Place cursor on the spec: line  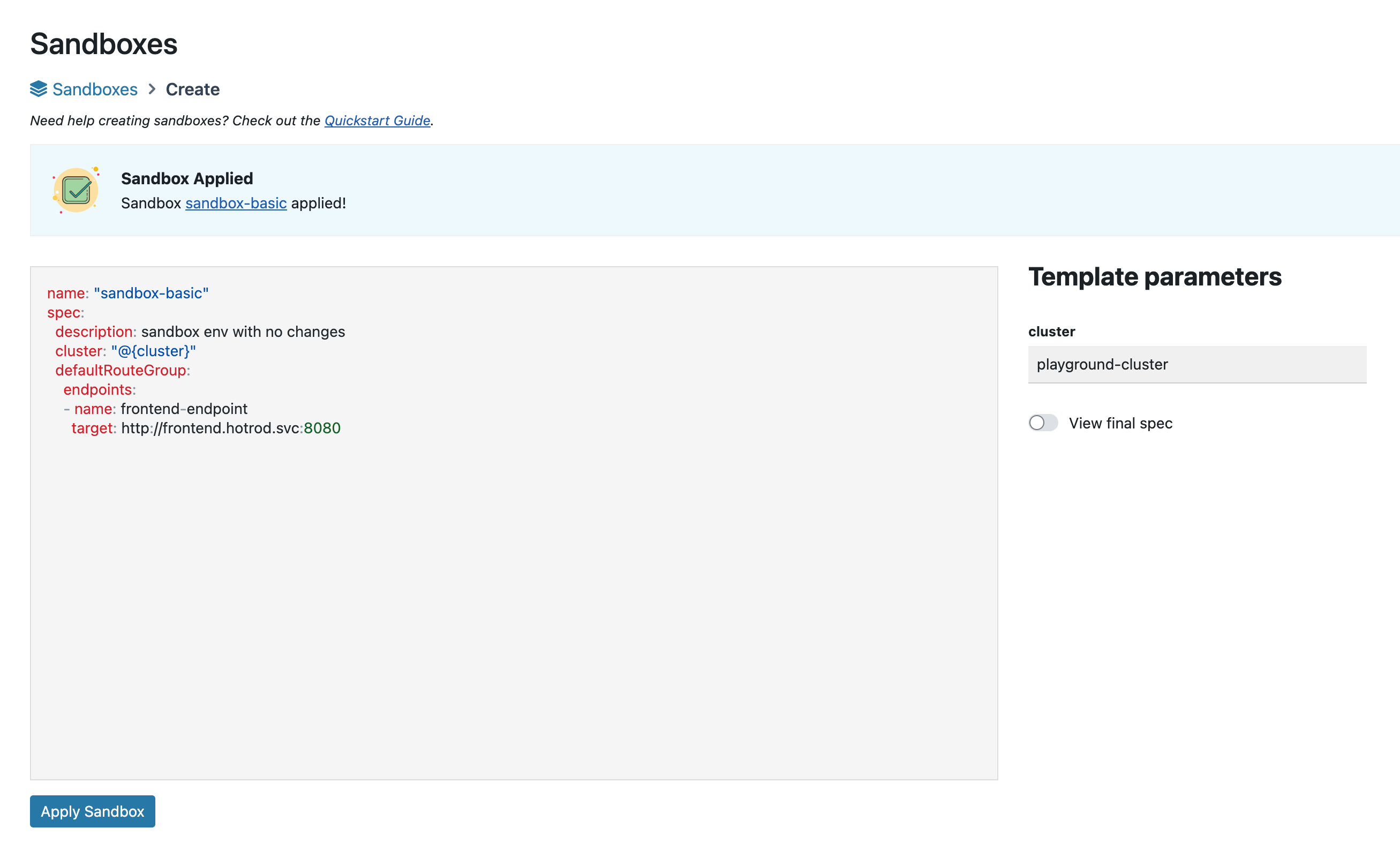(x=66, y=313)
